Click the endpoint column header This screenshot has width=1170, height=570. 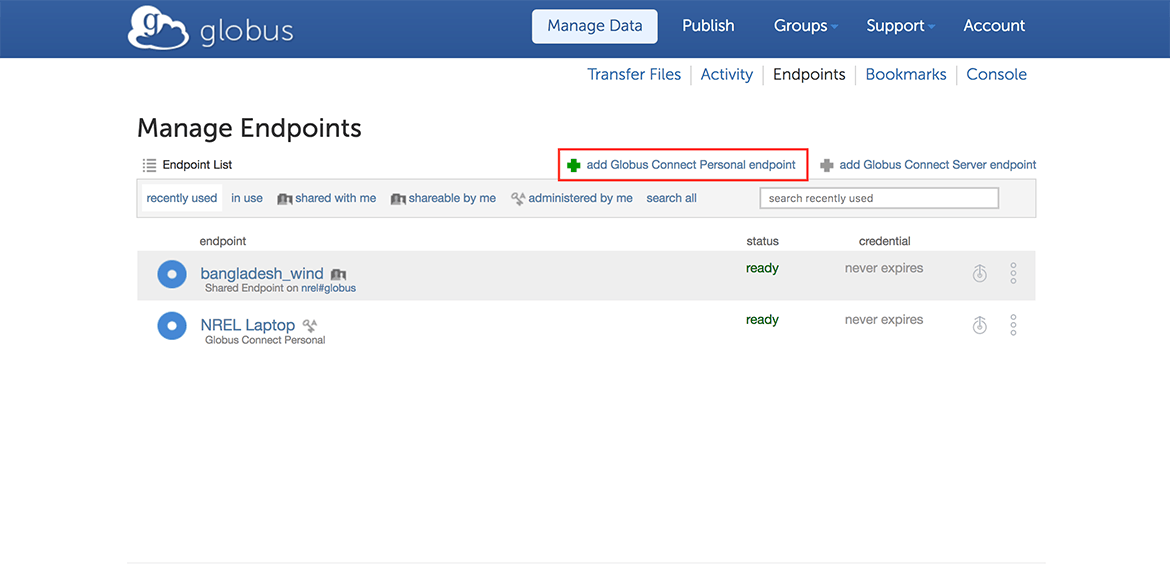pos(223,241)
